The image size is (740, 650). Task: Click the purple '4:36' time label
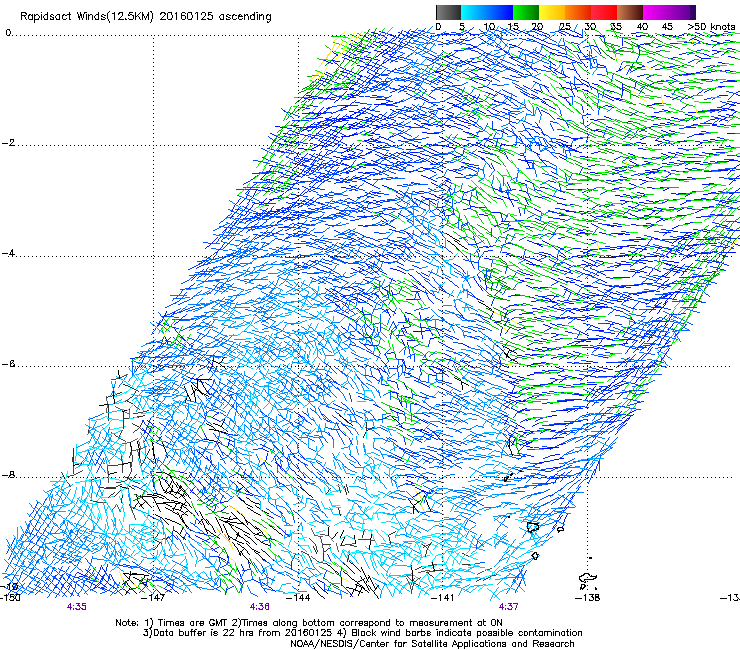pos(260,607)
